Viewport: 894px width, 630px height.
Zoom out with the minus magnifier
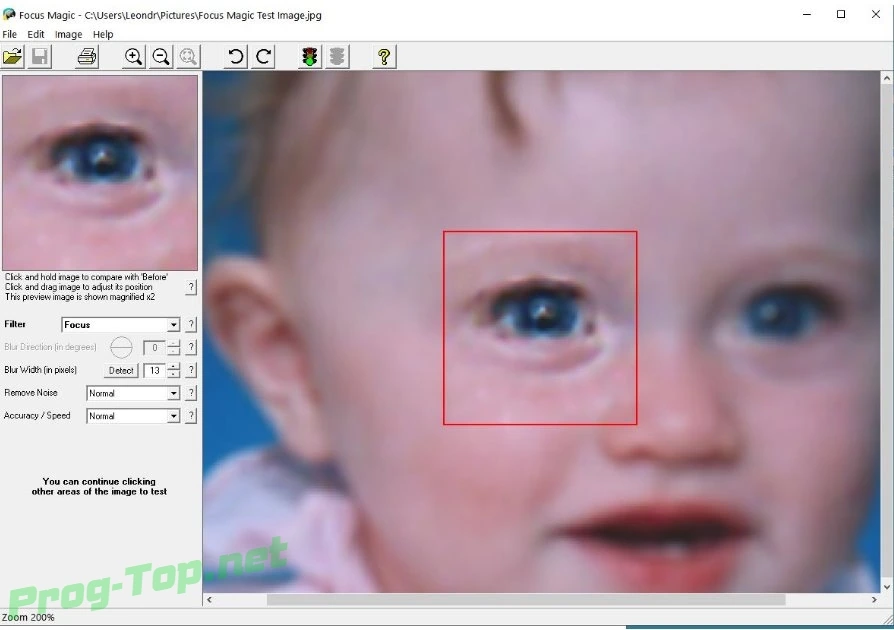[x=161, y=56]
